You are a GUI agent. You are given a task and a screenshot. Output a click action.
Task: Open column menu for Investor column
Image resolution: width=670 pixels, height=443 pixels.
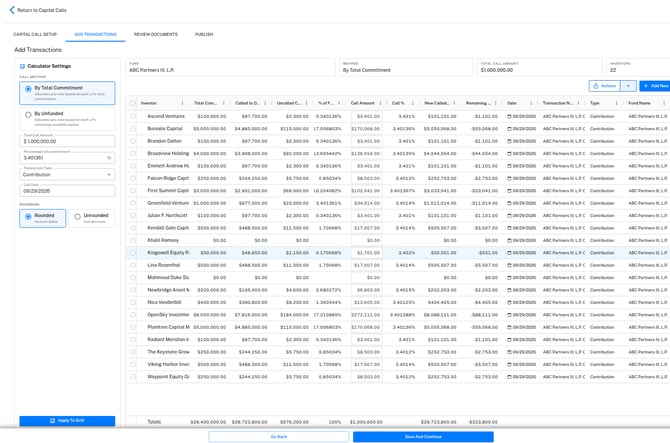point(182,103)
